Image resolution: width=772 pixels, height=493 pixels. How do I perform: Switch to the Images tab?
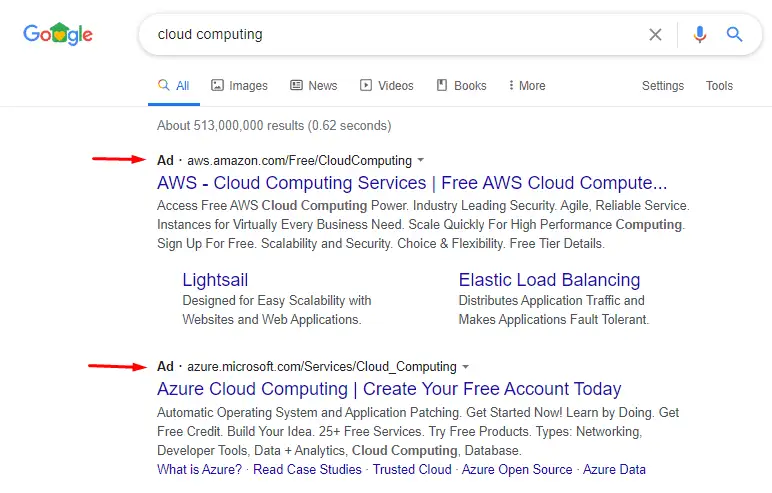coord(239,86)
